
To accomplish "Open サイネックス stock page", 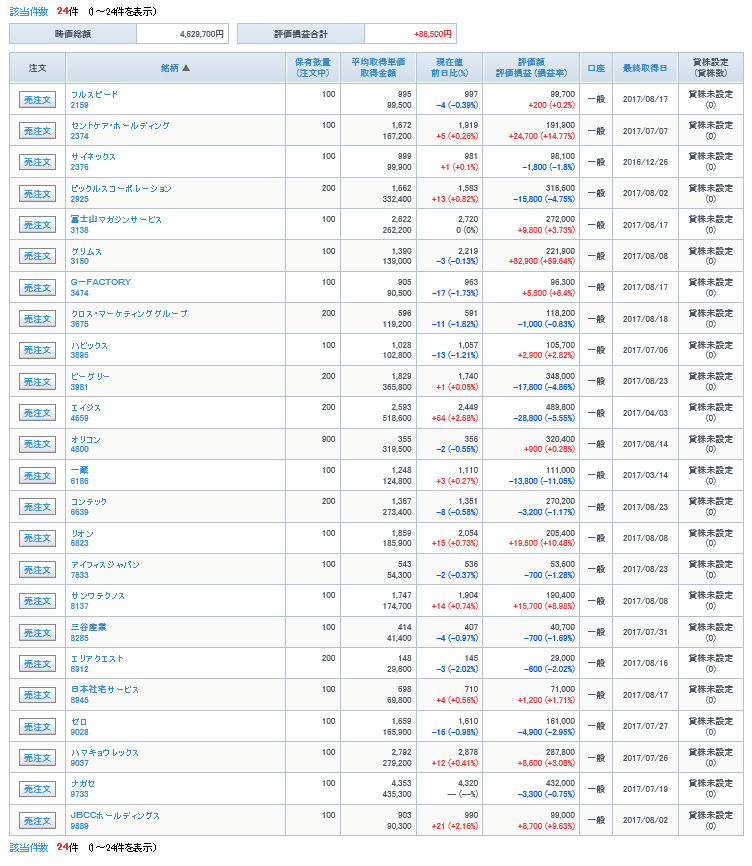I will pos(93,157).
